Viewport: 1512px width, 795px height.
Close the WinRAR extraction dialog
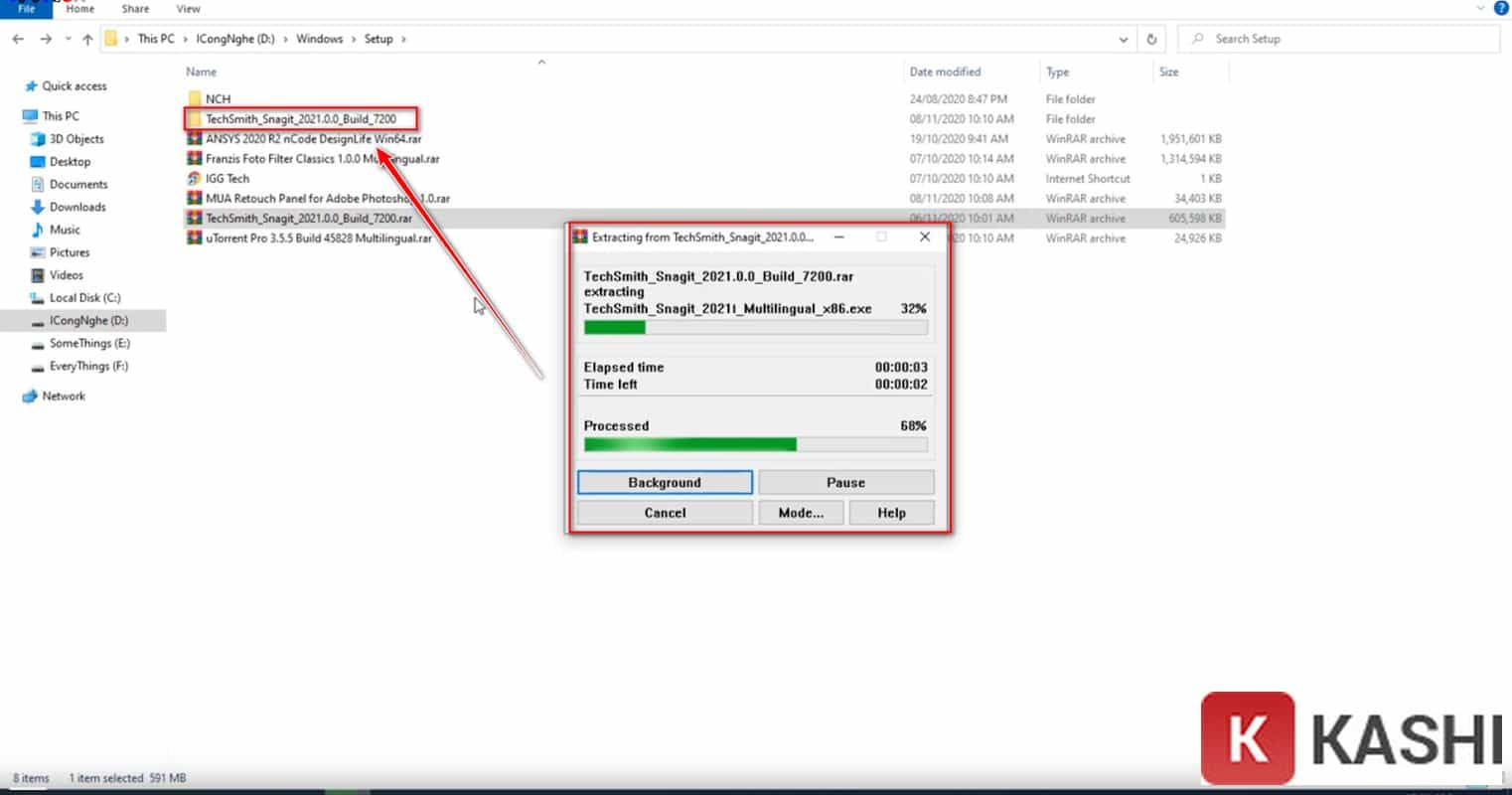click(x=925, y=238)
